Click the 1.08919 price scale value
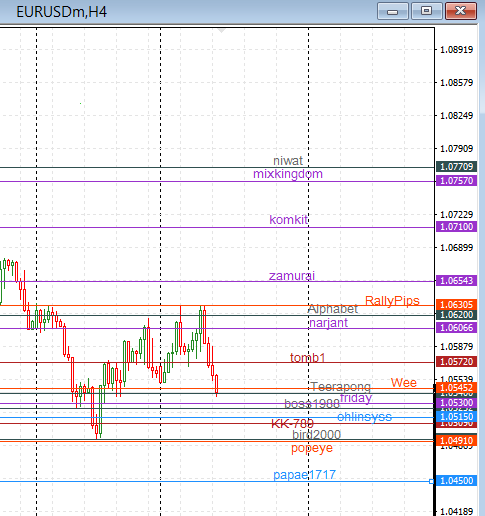The image size is (485, 516). (456, 50)
